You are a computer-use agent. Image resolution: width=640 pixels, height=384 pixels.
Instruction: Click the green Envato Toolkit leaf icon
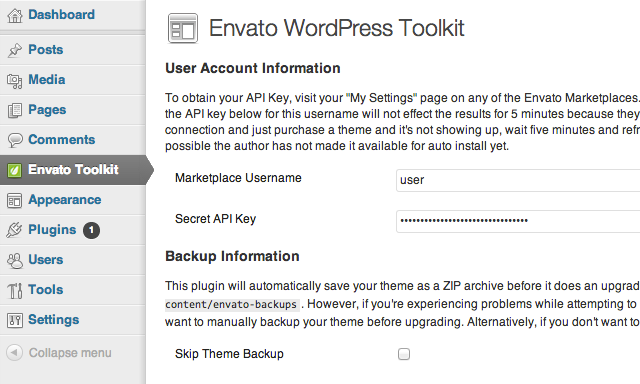15,170
